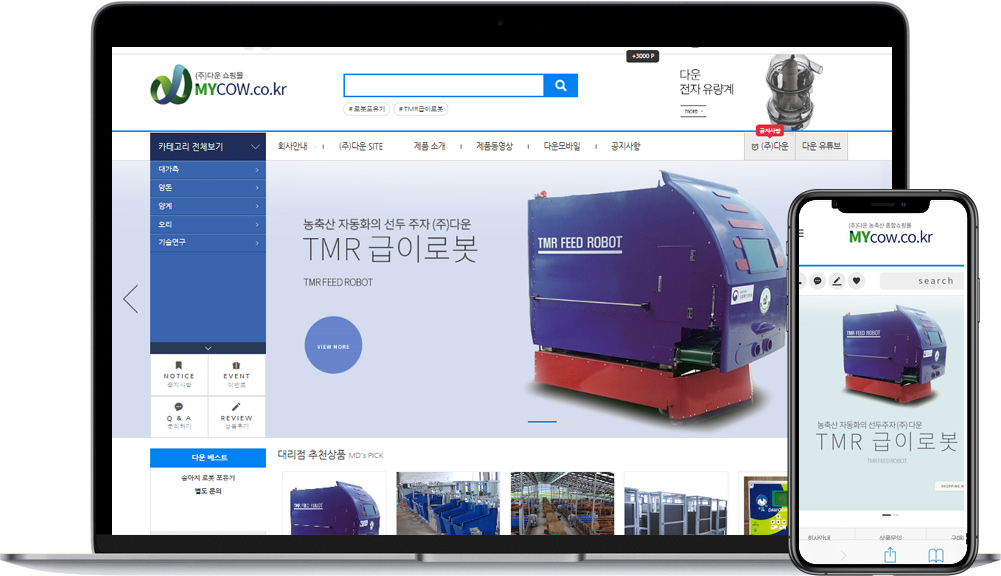Expand the 양계 category row
This screenshot has height=576, width=1001.
click(208, 206)
